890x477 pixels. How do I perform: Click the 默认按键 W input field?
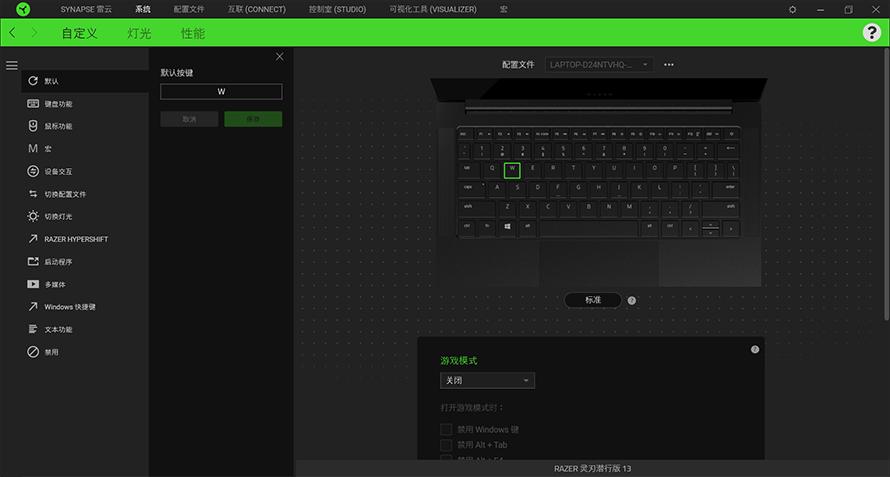(x=221, y=91)
